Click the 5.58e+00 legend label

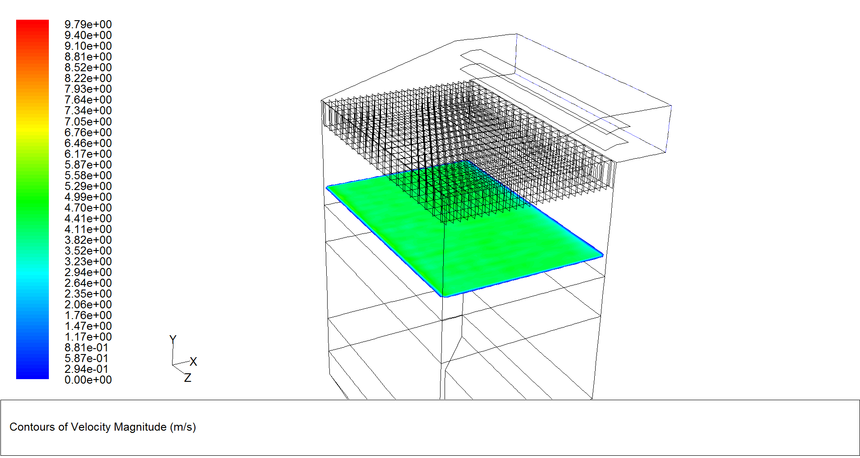[88, 175]
